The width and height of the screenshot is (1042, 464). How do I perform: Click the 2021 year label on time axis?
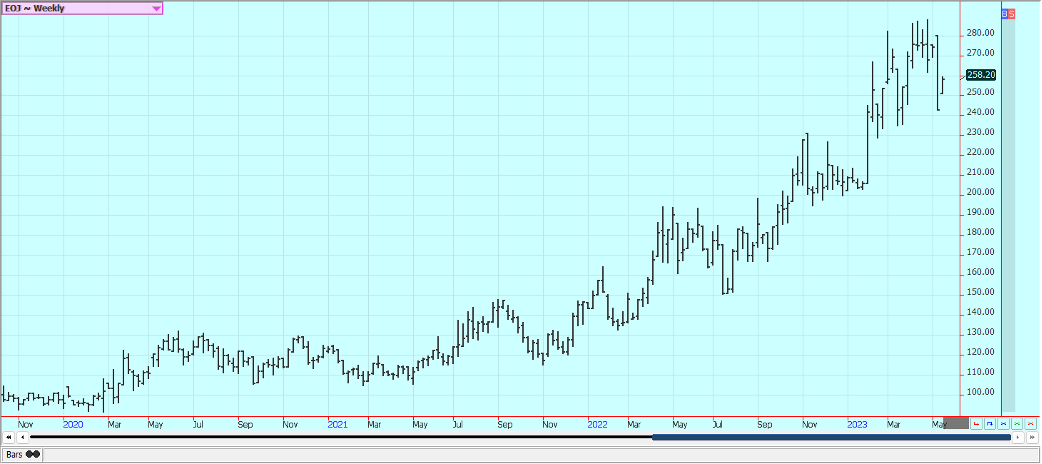(337, 423)
